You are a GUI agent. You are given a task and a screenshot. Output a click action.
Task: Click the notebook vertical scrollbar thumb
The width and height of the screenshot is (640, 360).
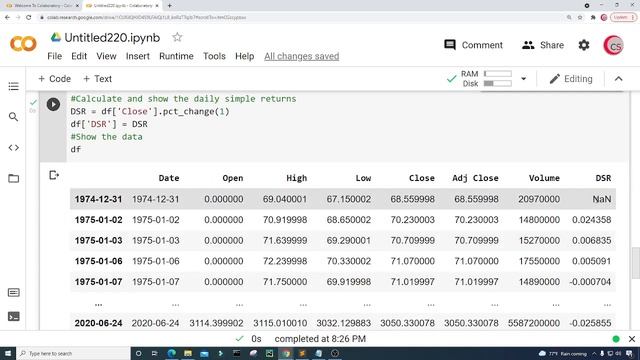click(x=635, y=263)
